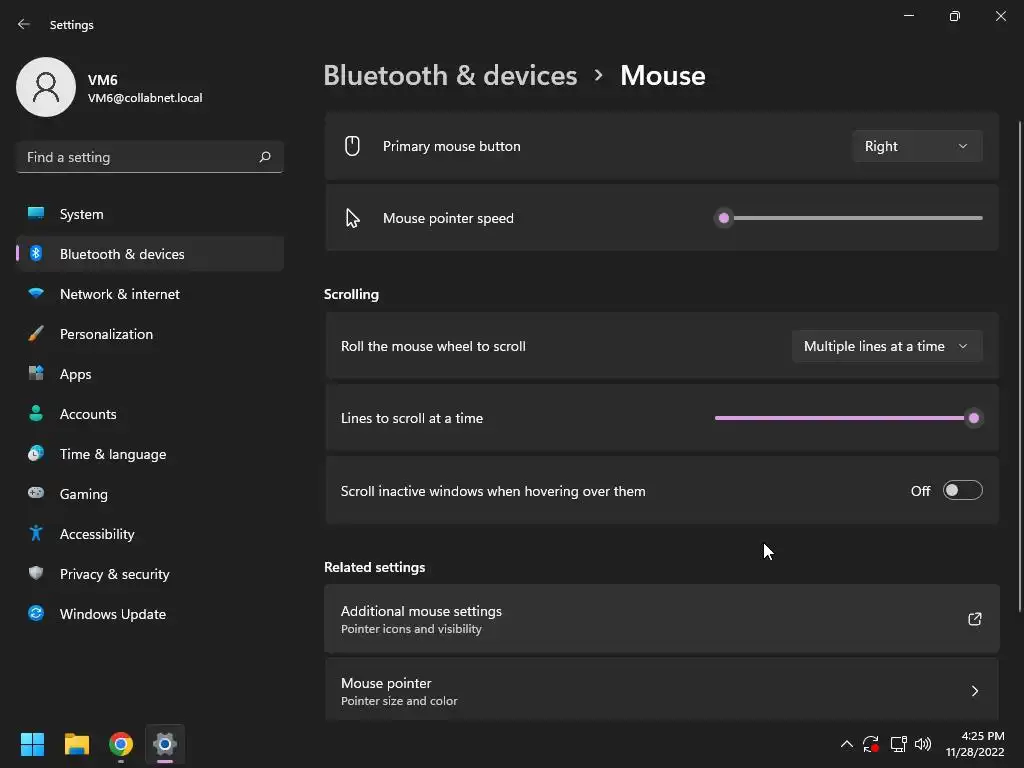This screenshot has width=1024, height=768.
Task: Click the settings page vertical scrollbar
Action: tap(1019, 366)
